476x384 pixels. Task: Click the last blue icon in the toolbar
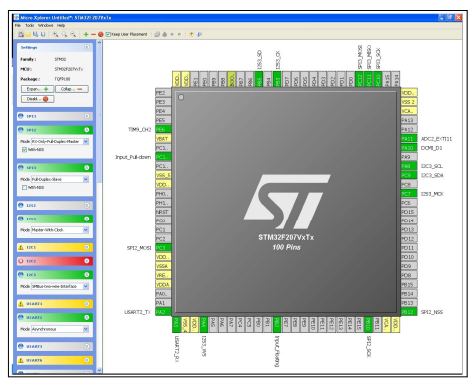click(199, 34)
